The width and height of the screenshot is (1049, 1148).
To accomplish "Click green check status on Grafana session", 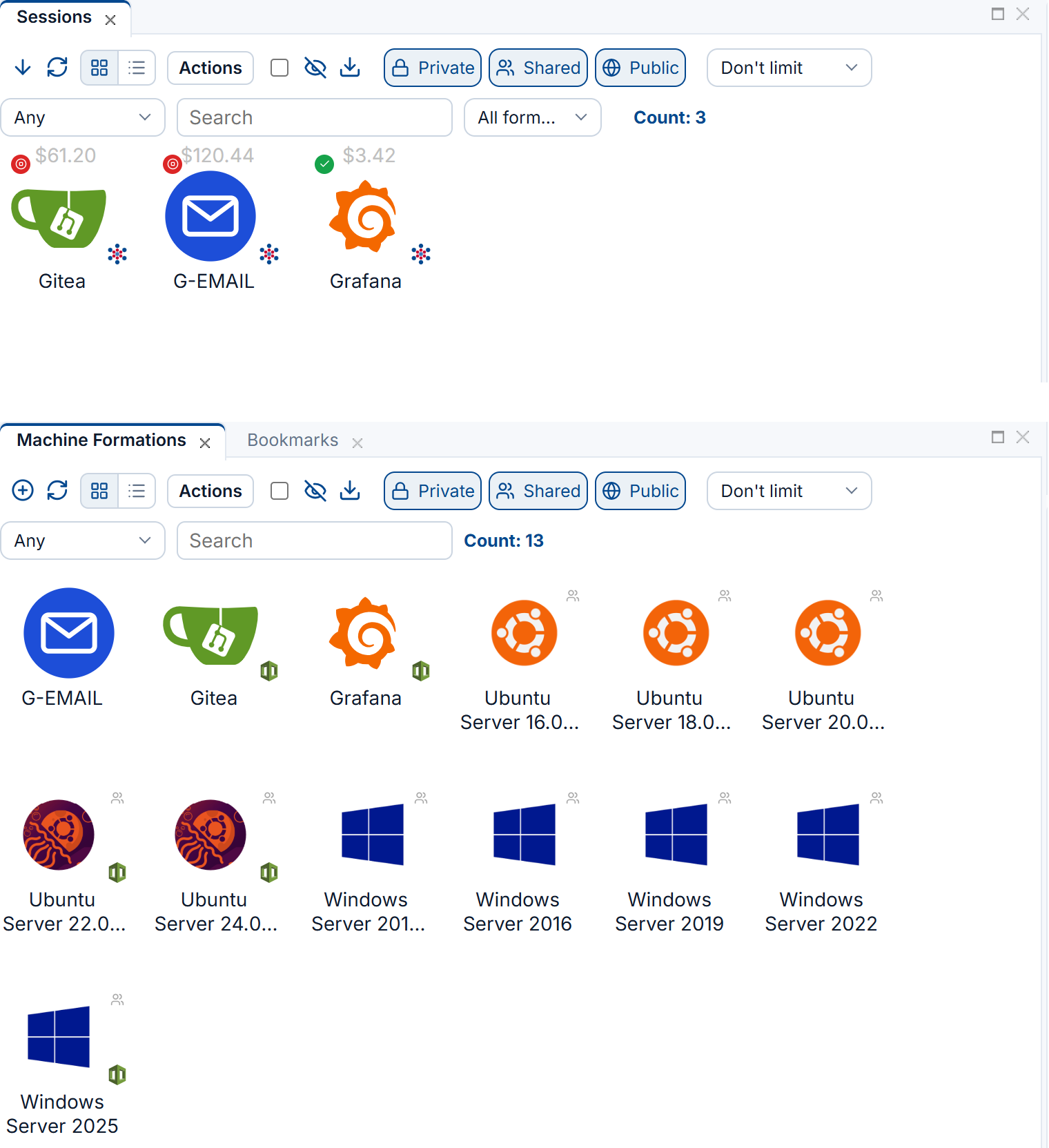I will pyautogui.click(x=324, y=164).
